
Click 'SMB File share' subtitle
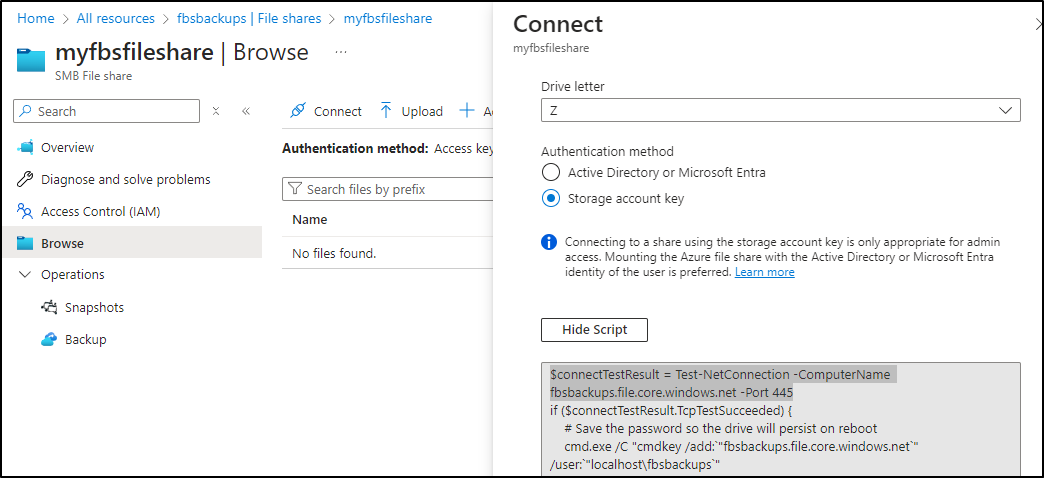coord(93,76)
